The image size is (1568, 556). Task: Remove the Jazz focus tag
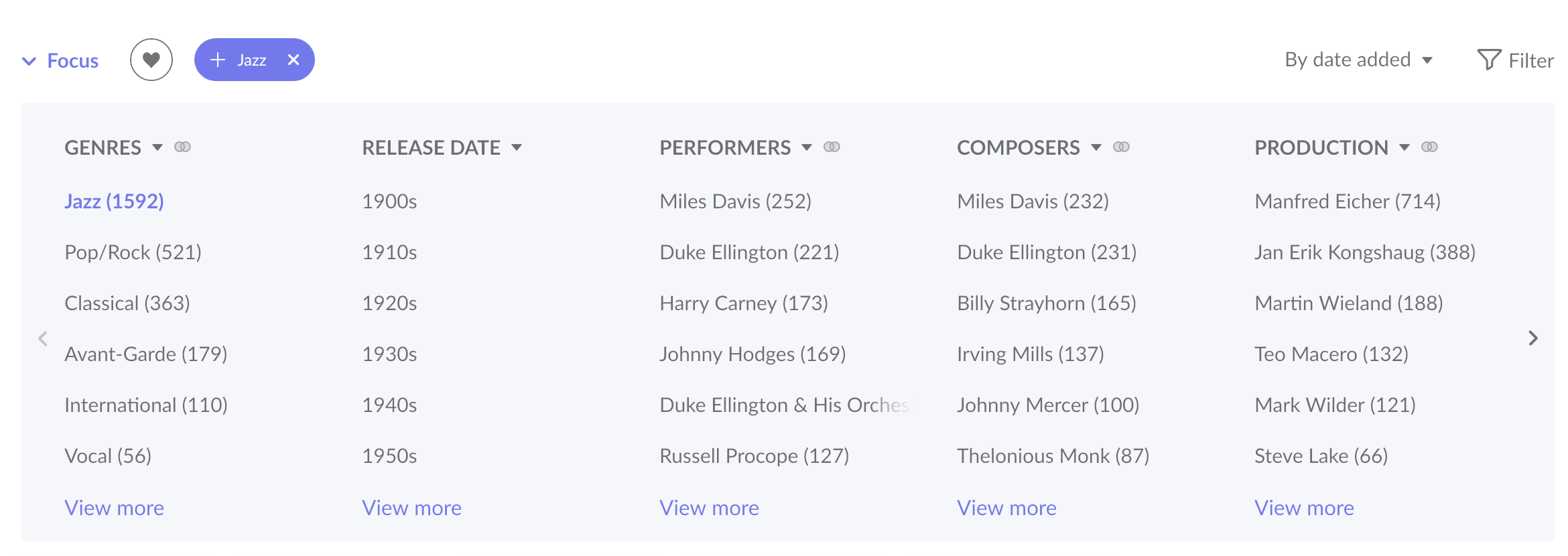pyautogui.click(x=293, y=60)
